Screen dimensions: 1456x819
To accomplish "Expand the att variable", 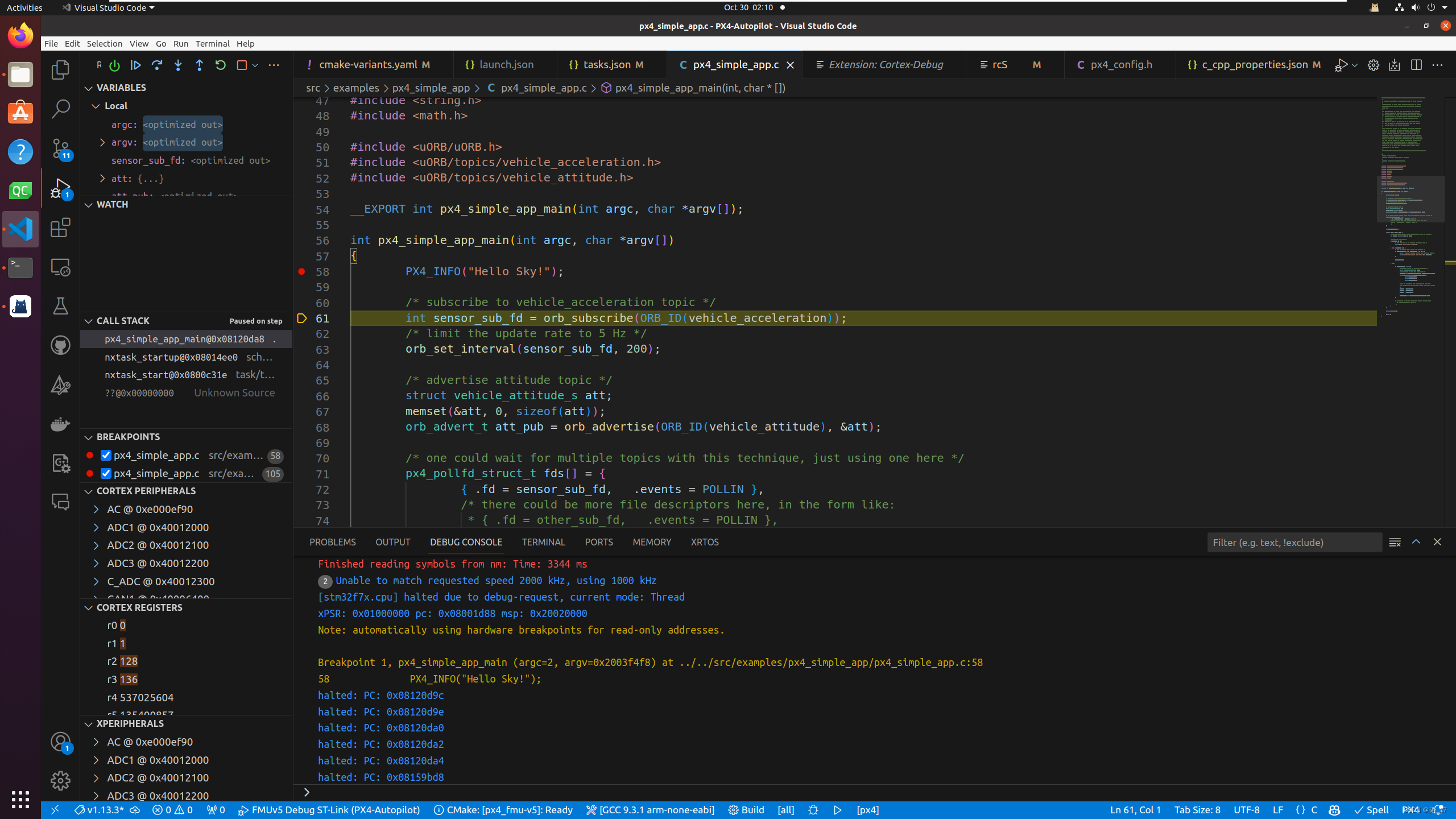I will [102, 179].
